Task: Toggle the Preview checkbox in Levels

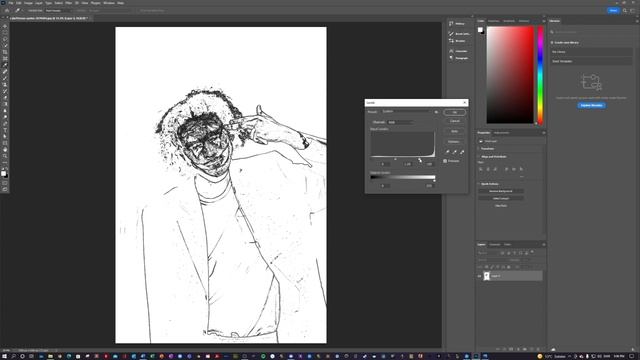Action: click(x=445, y=161)
